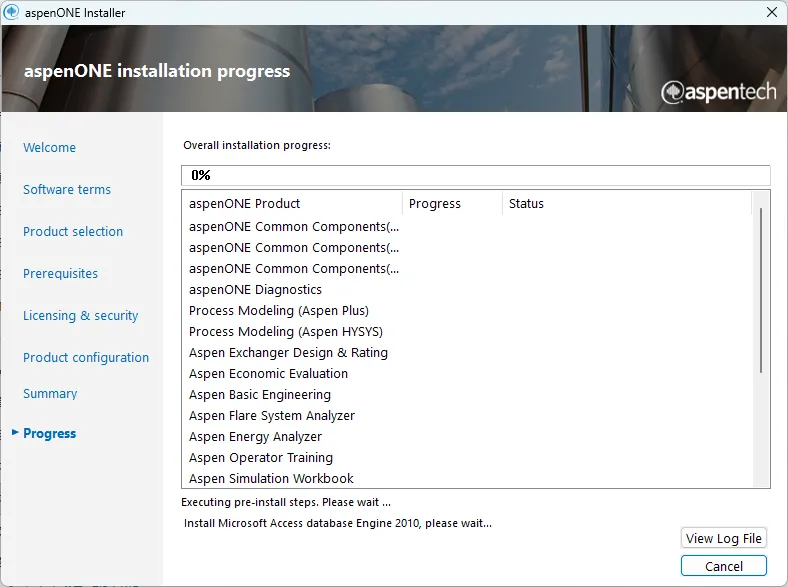Image resolution: width=788 pixels, height=587 pixels.
Task: Click the Status column header
Action: 526,203
